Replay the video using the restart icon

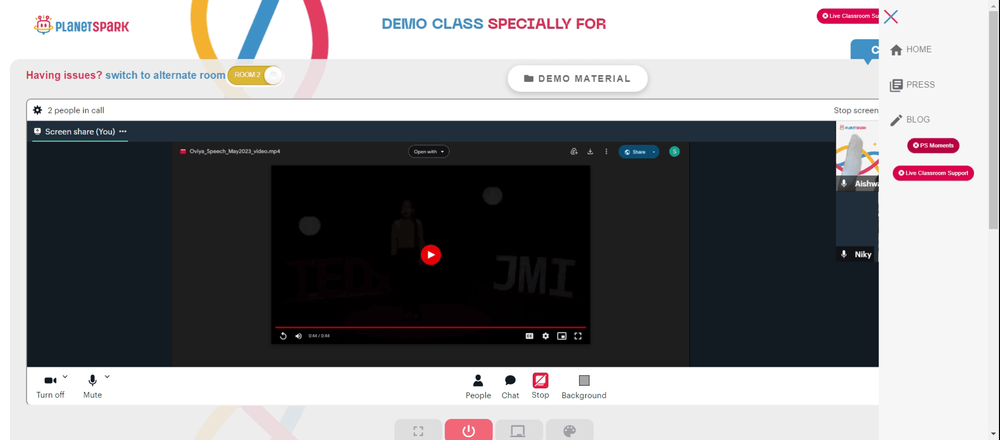pos(283,336)
